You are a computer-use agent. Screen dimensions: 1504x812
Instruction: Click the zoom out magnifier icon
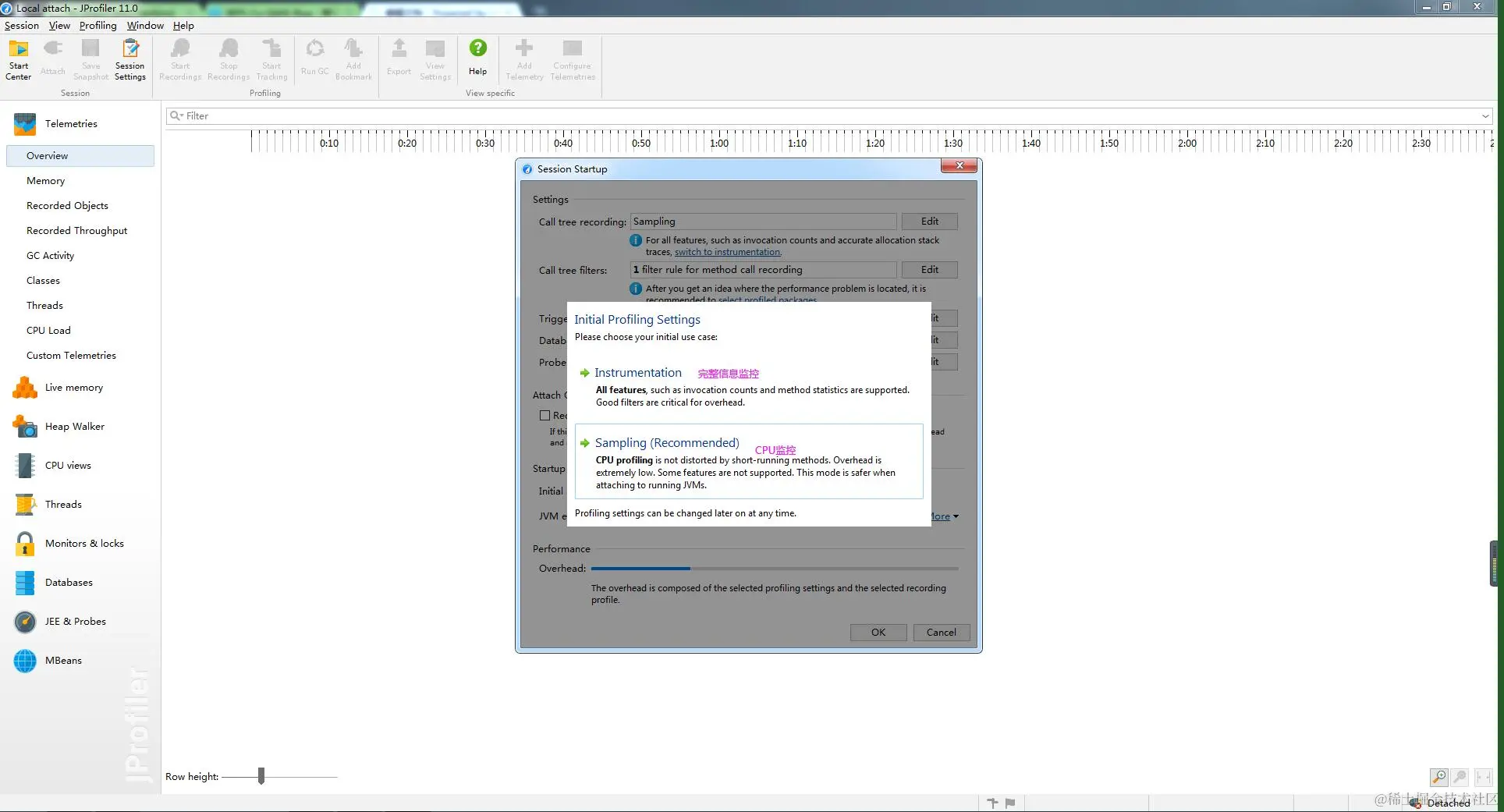(x=1460, y=777)
